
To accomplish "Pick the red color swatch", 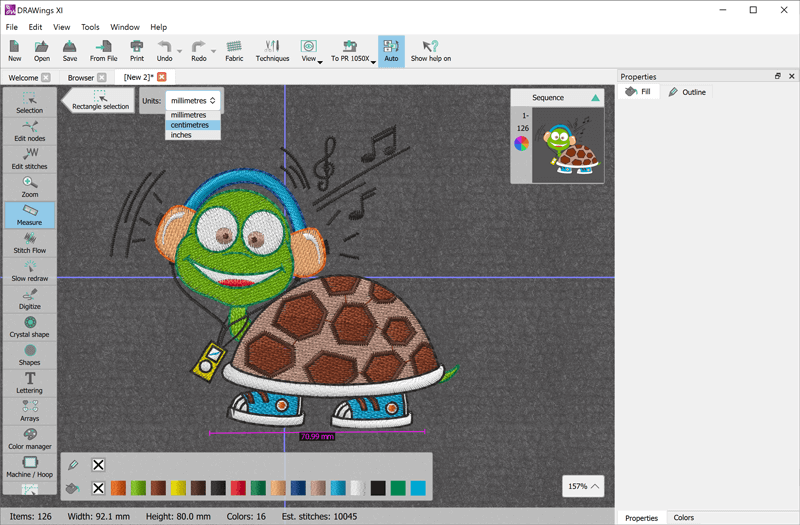I will (238, 488).
